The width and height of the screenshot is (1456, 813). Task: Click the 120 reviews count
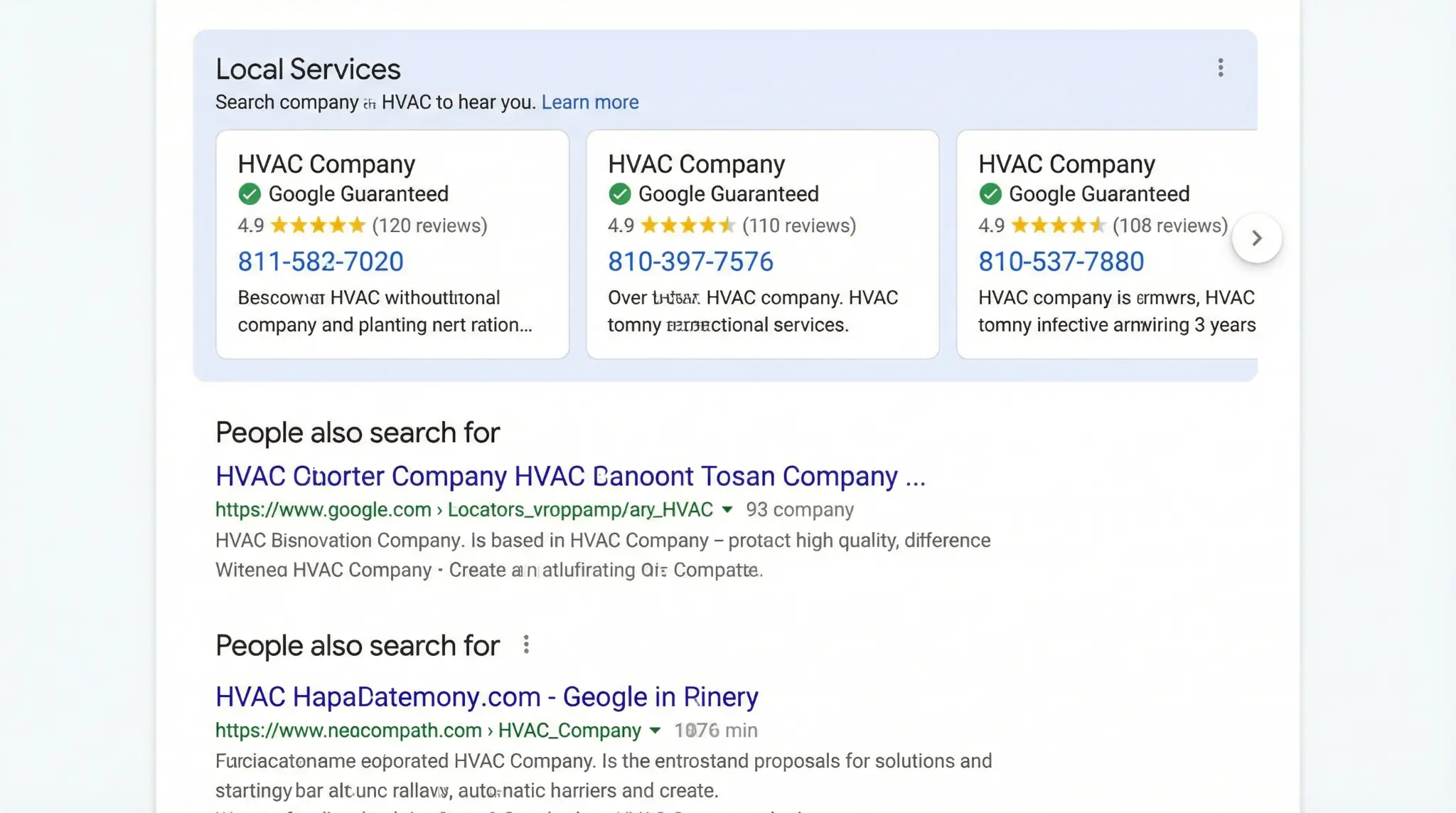click(x=429, y=225)
